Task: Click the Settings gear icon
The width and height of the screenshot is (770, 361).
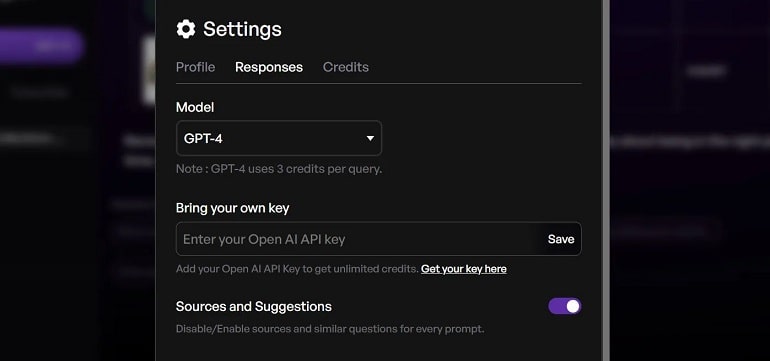Action: coord(186,29)
